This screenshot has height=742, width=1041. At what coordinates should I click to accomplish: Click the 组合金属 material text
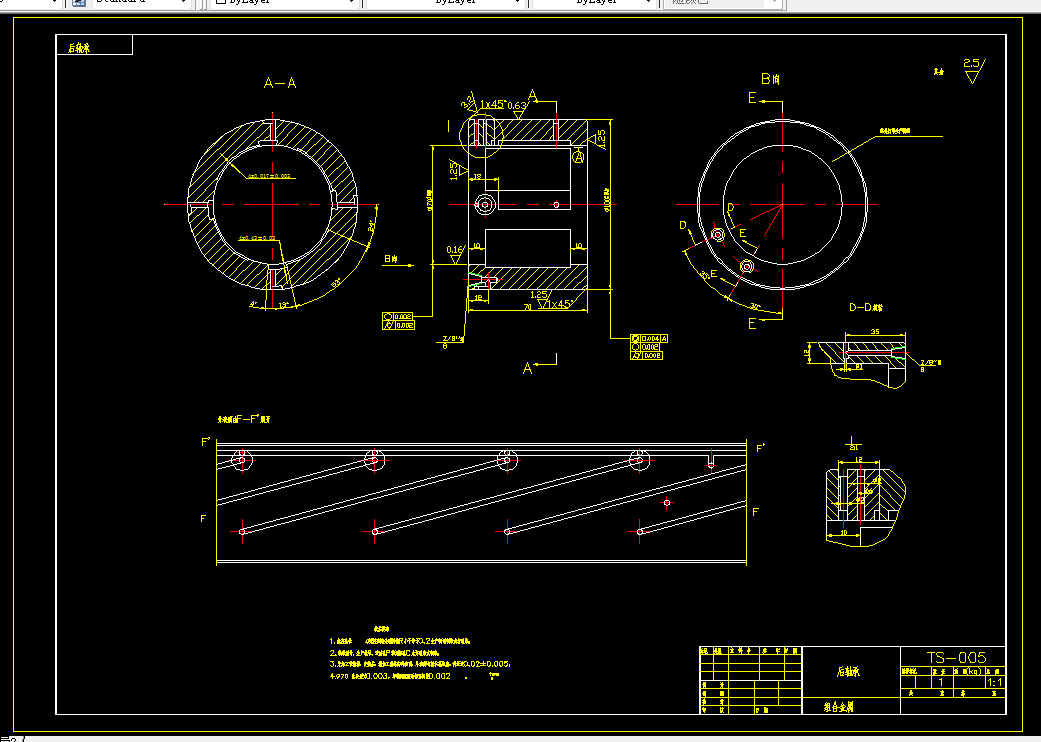point(840,707)
